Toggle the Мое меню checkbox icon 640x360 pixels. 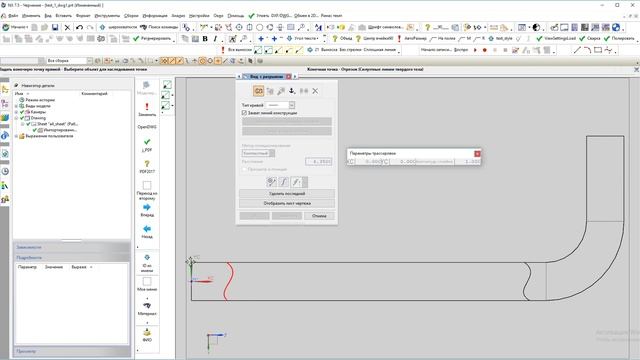click(147, 282)
